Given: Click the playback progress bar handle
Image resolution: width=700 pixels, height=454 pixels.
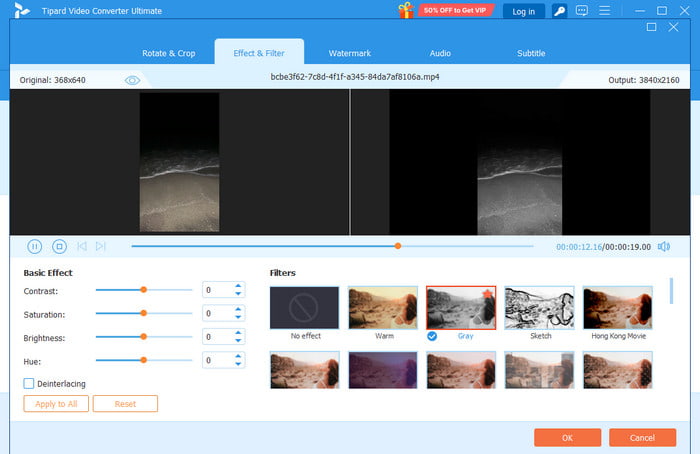Looking at the screenshot, I should coord(398,246).
